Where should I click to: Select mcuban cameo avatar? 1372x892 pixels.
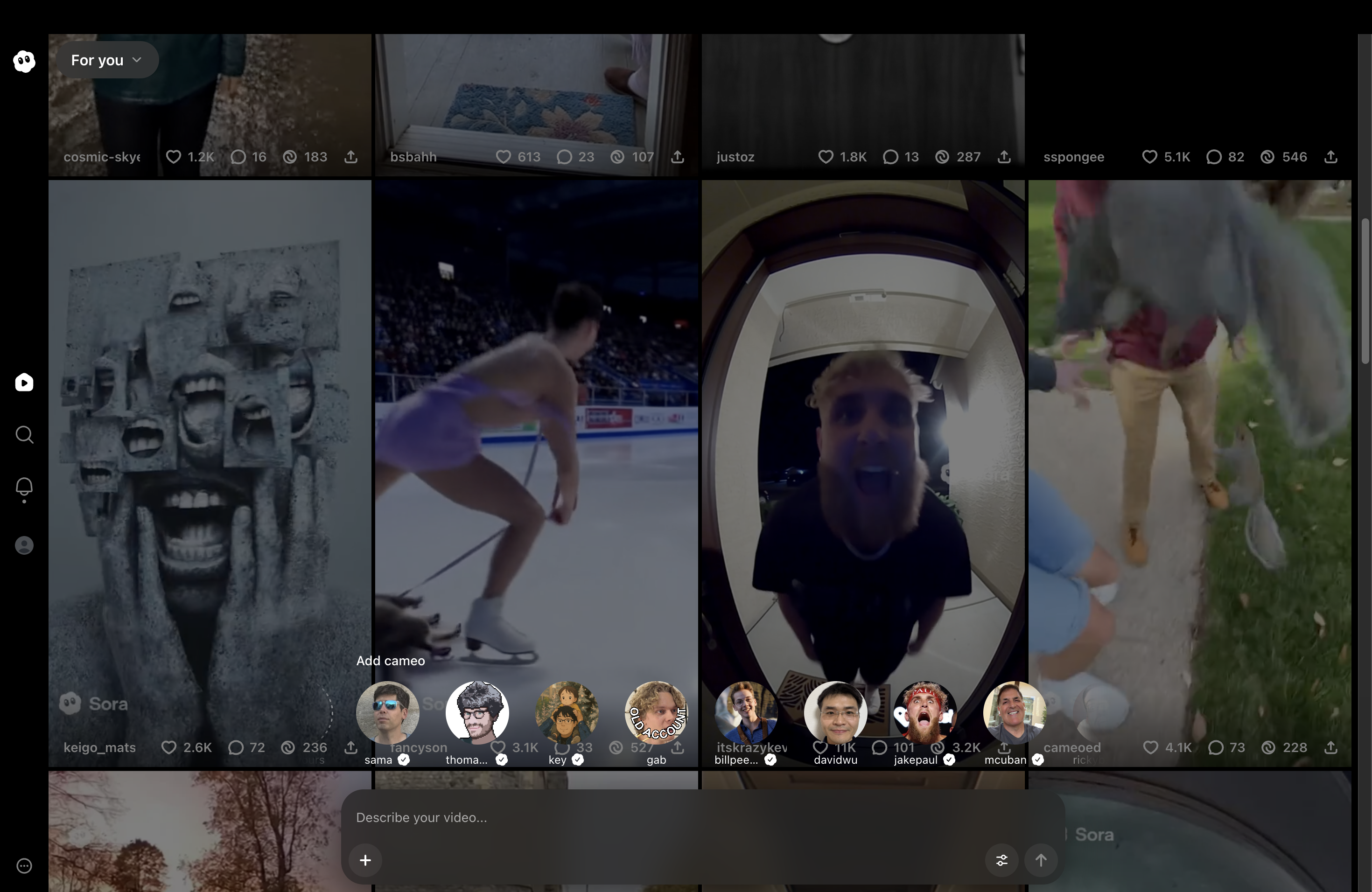click(x=1014, y=713)
